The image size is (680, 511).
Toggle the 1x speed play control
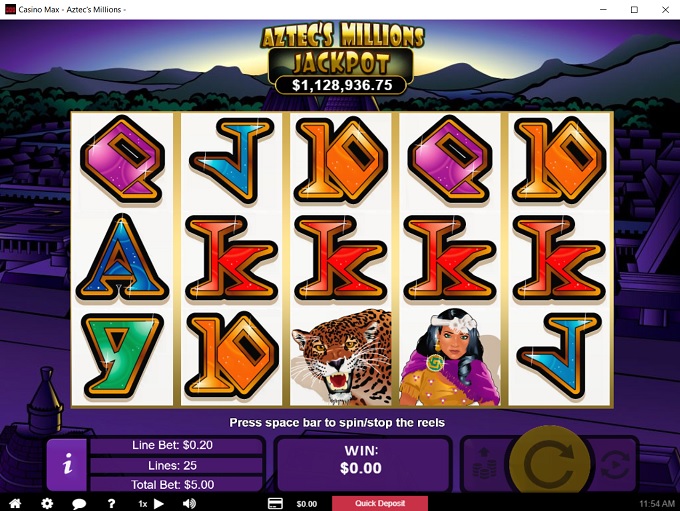tap(151, 504)
